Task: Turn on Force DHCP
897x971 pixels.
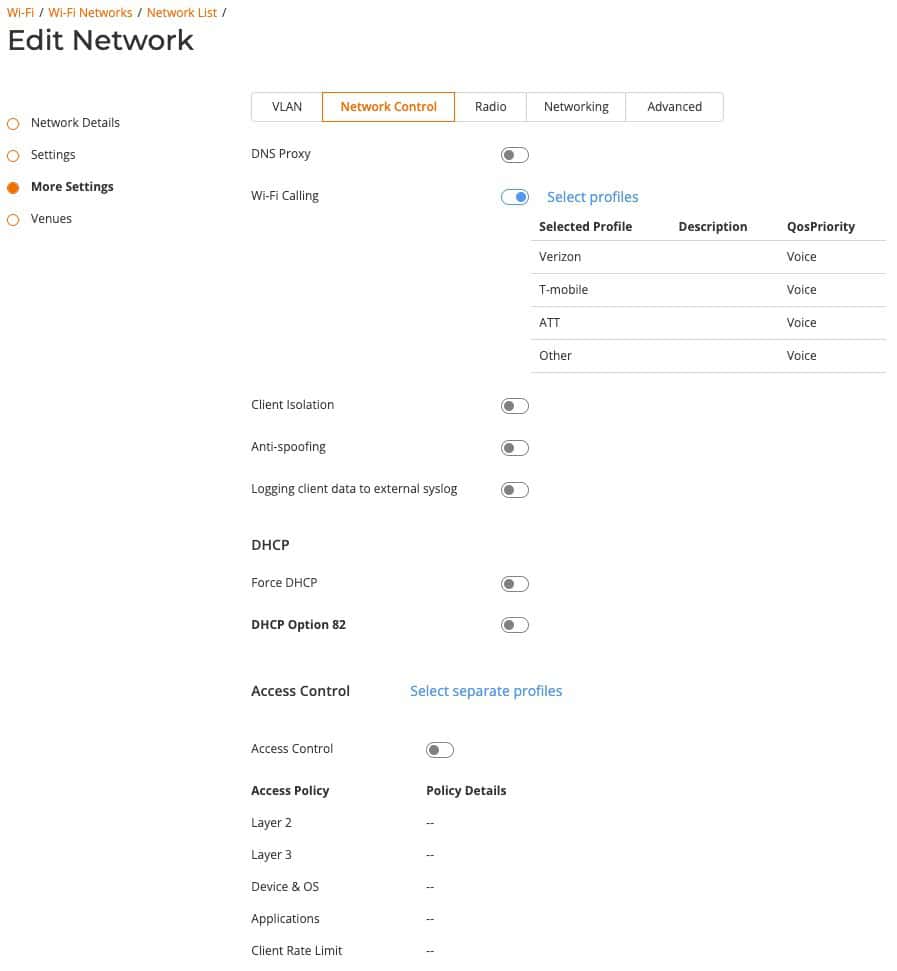Action: (x=514, y=583)
